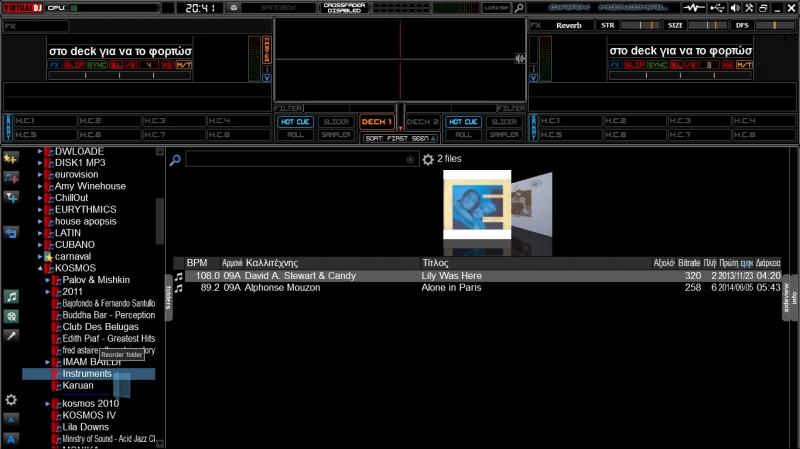Select the DECK 1 tab
Screen dimensions: 800x449
click(377, 121)
